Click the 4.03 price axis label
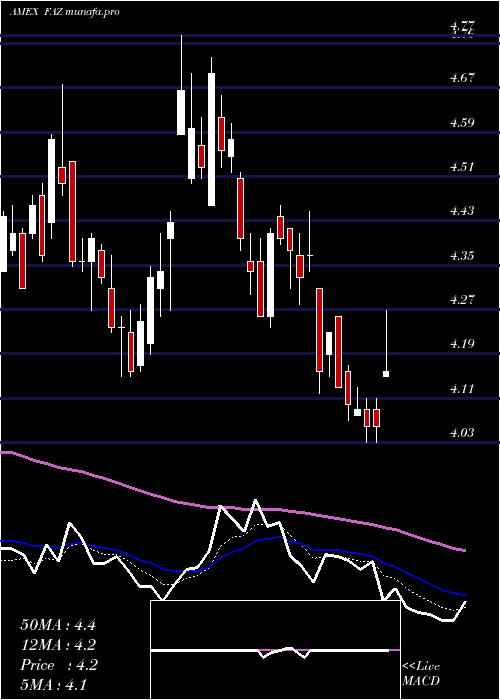500x700 pixels. tap(462, 433)
